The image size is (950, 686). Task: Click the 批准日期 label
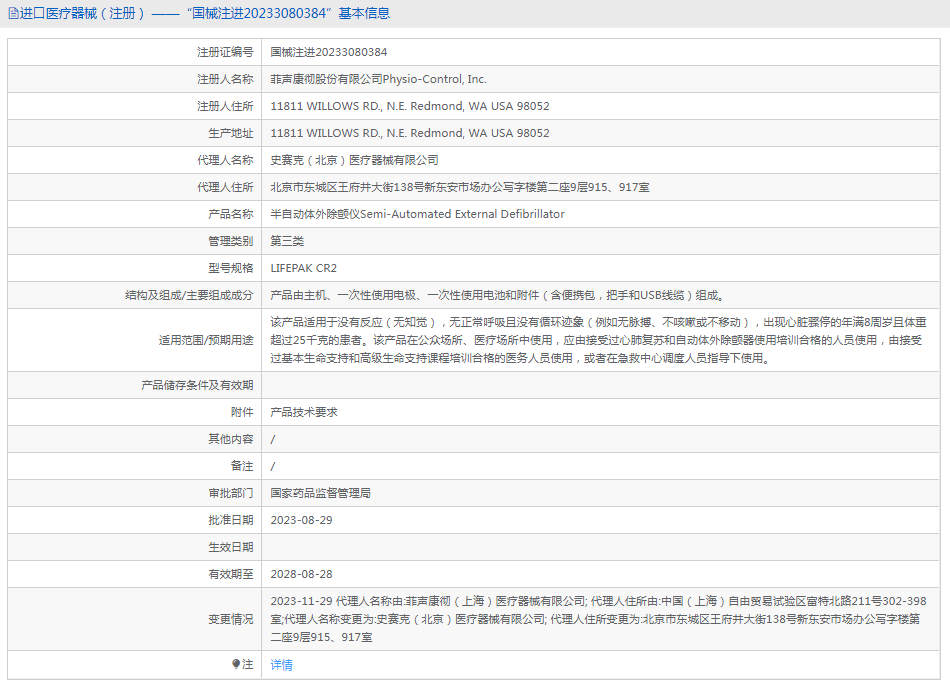point(230,520)
